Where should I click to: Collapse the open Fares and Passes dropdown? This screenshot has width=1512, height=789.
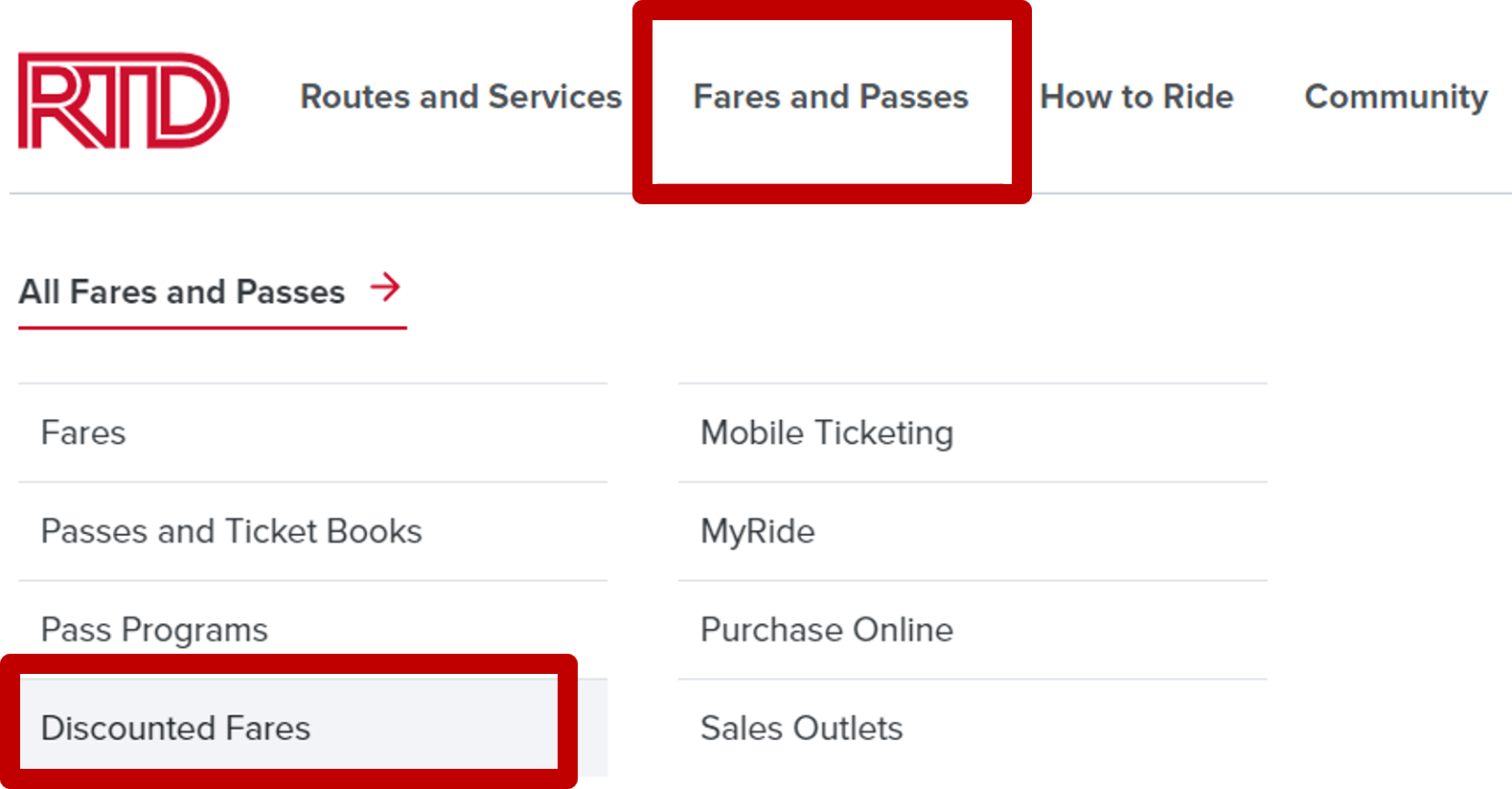pos(831,97)
